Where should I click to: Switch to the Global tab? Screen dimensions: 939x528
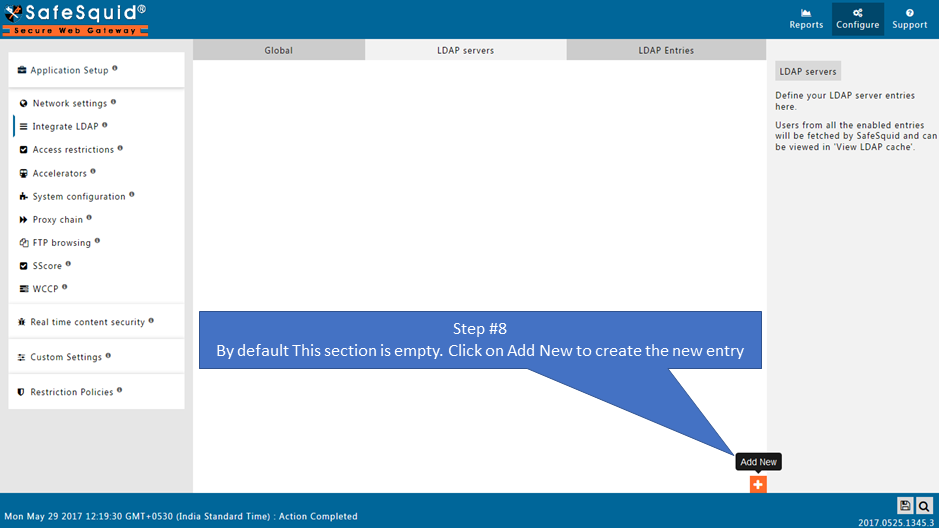click(x=278, y=50)
